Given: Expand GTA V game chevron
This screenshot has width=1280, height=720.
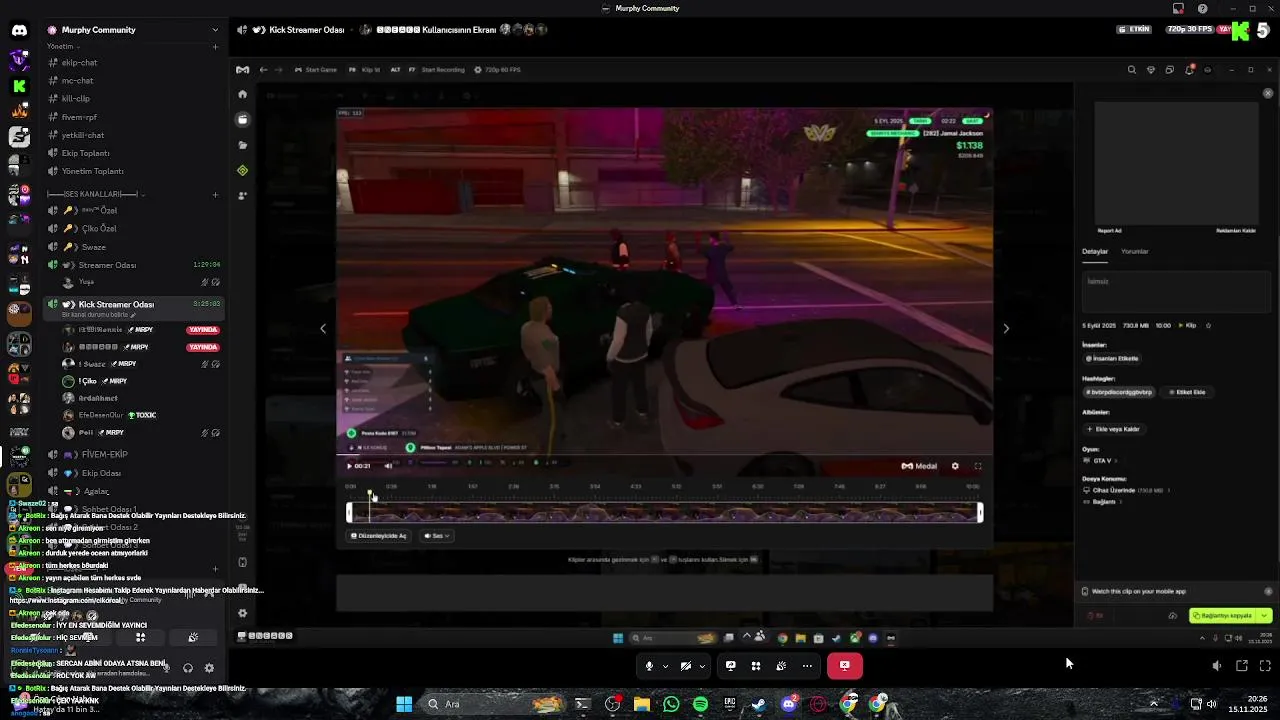Looking at the screenshot, I should coord(1116,461).
